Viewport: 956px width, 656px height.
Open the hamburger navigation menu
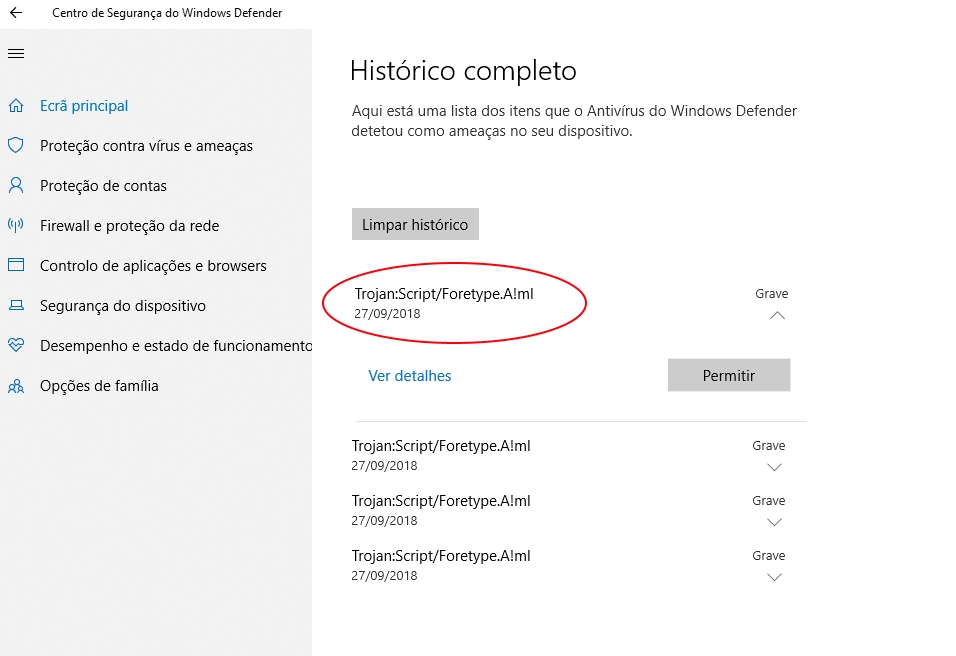coord(16,54)
